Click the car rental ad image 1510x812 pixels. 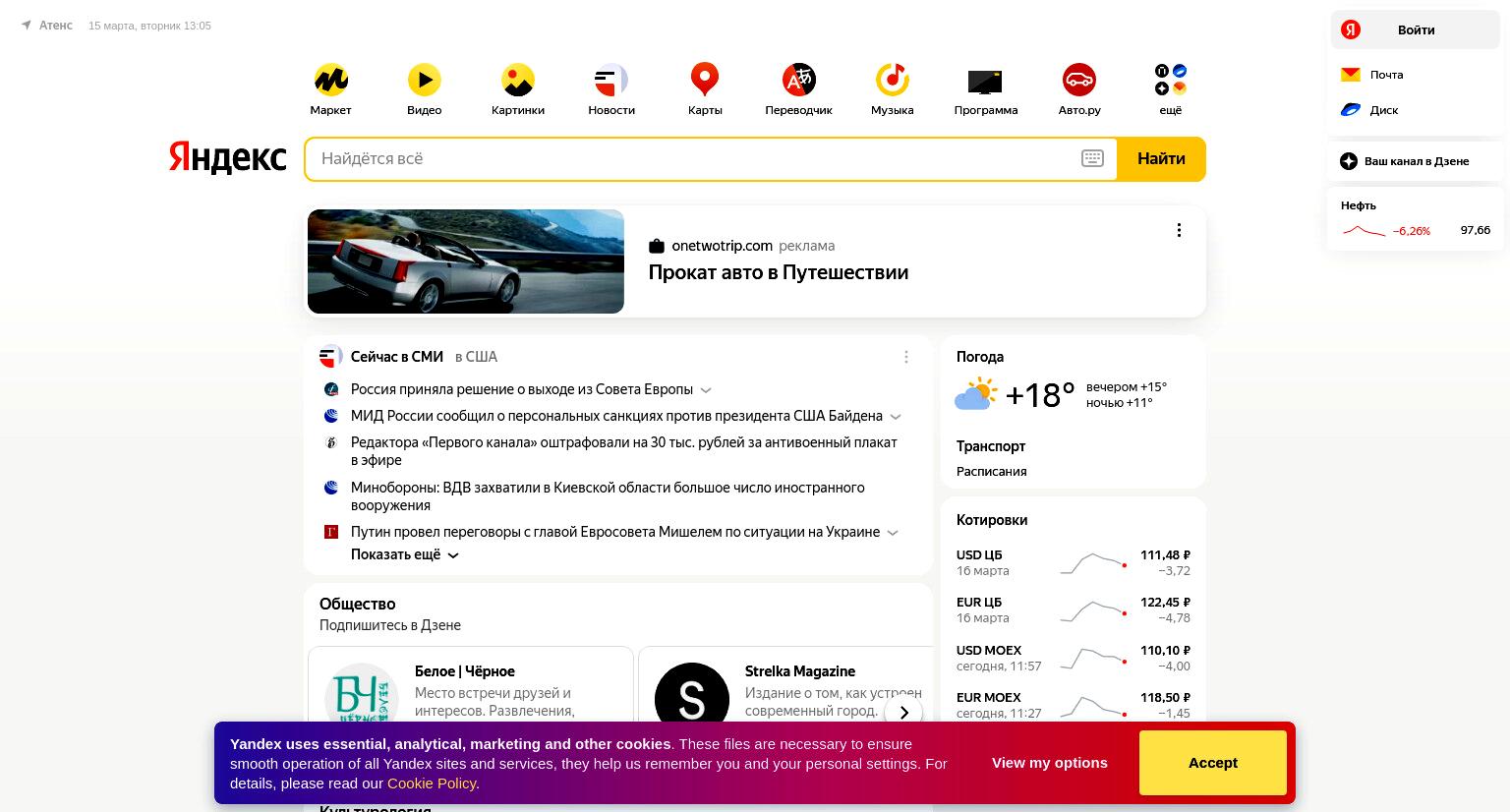pos(466,261)
